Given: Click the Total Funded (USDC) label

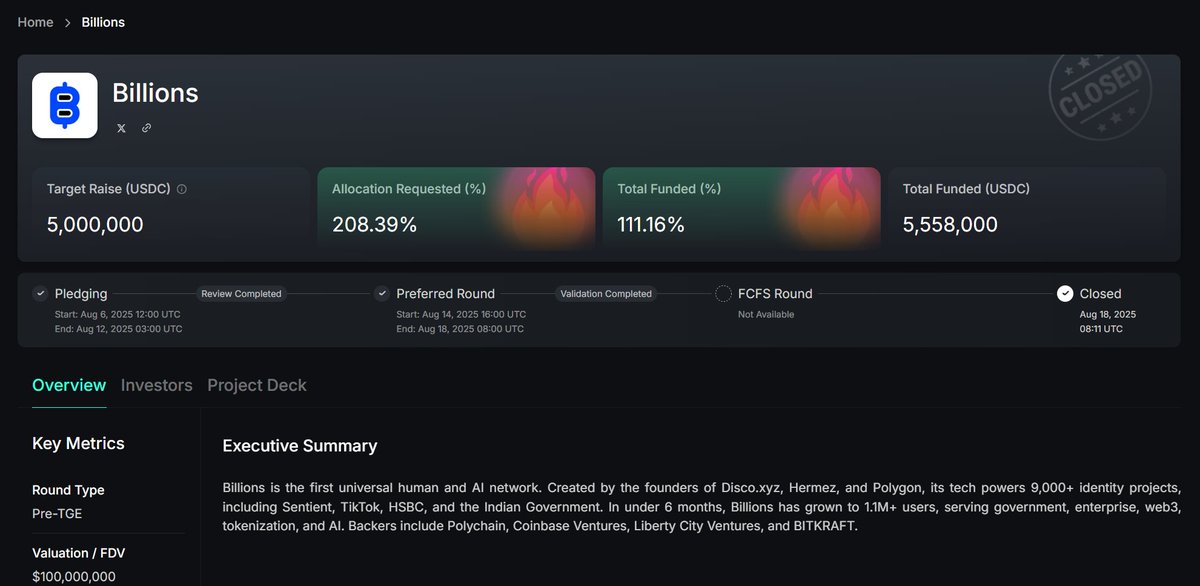Looking at the screenshot, I should (966, 188).
